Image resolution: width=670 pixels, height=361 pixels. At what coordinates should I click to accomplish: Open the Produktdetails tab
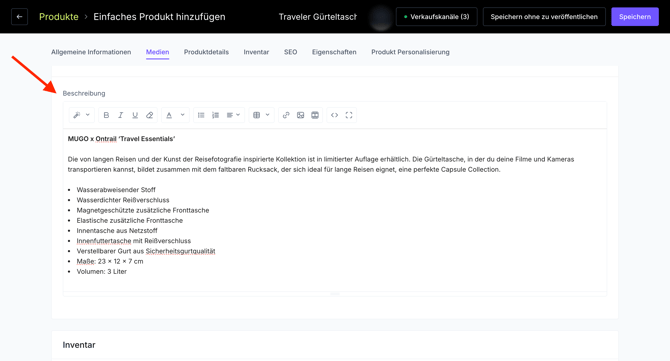click(206, 52)
